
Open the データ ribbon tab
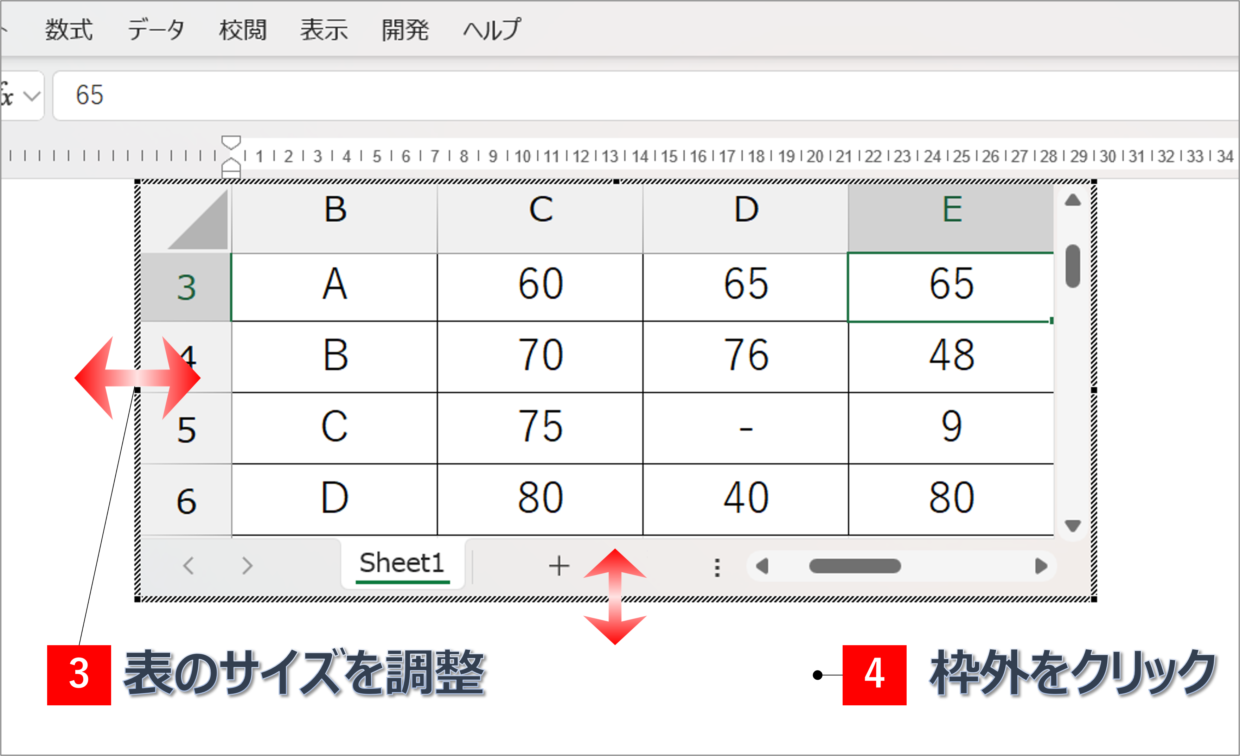point(156,30)
